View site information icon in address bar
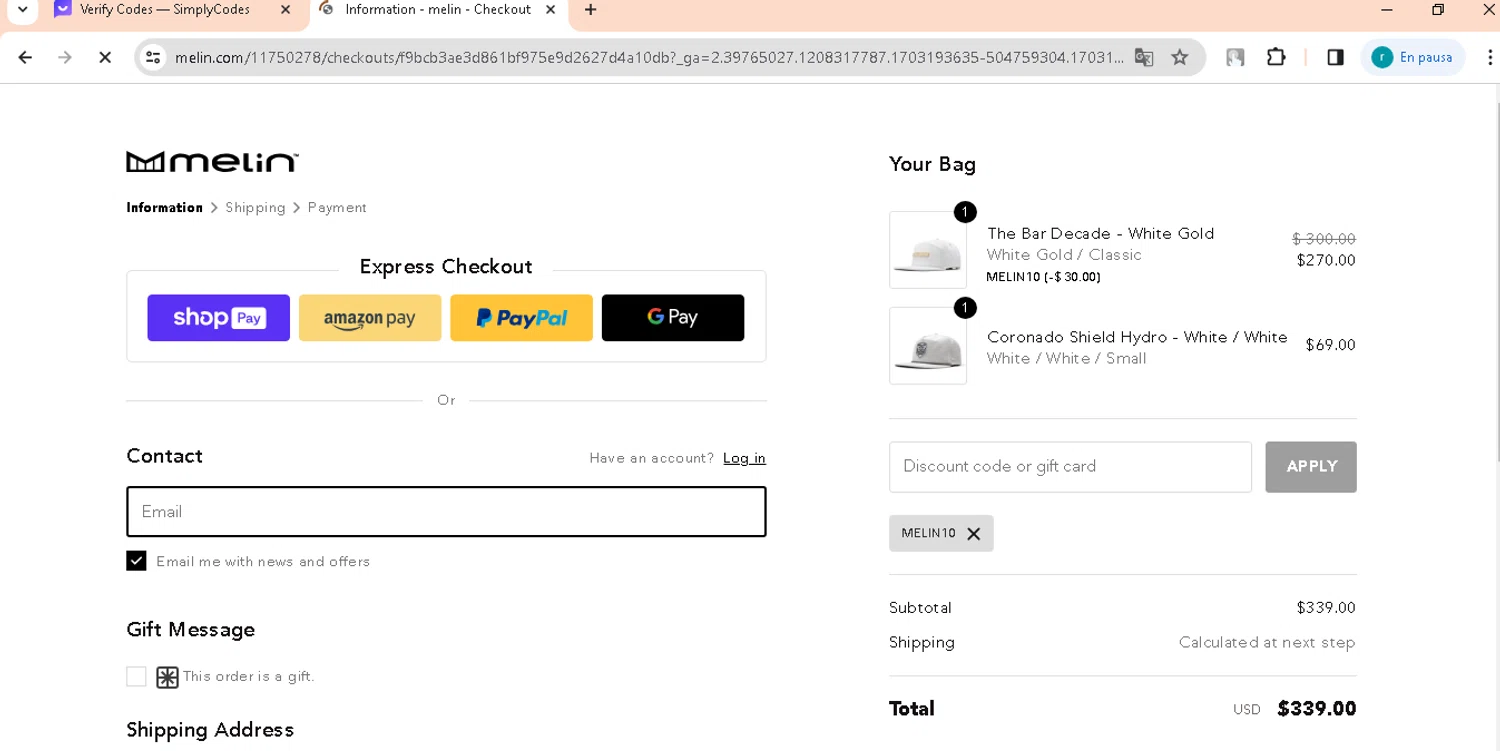 (x=153, y=58)
